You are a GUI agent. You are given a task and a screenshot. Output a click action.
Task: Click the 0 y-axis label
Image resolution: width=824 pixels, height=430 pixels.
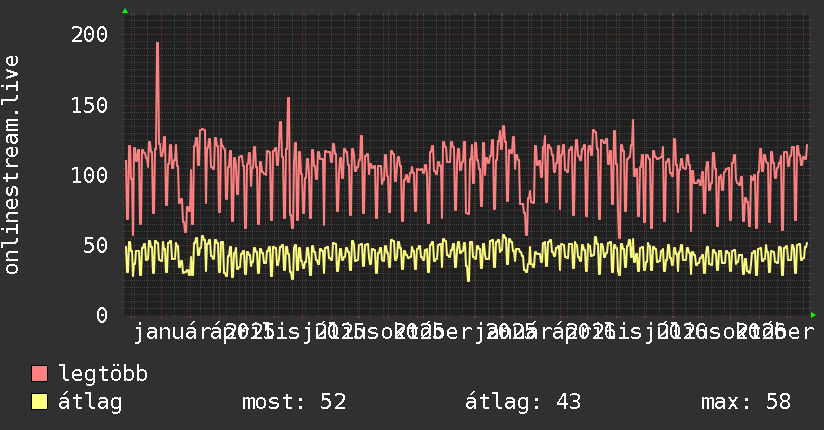102,315
